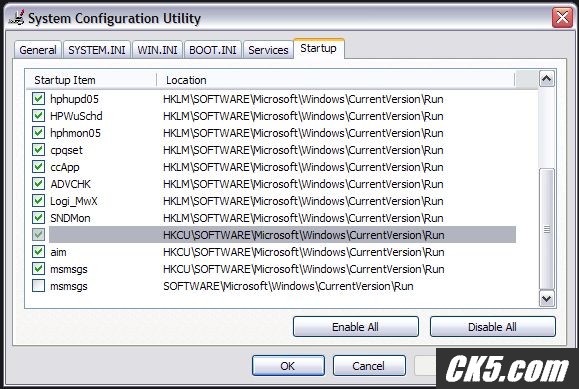
Task: Uncheck the ADVCHK startup item
Action: pos(38,184)
